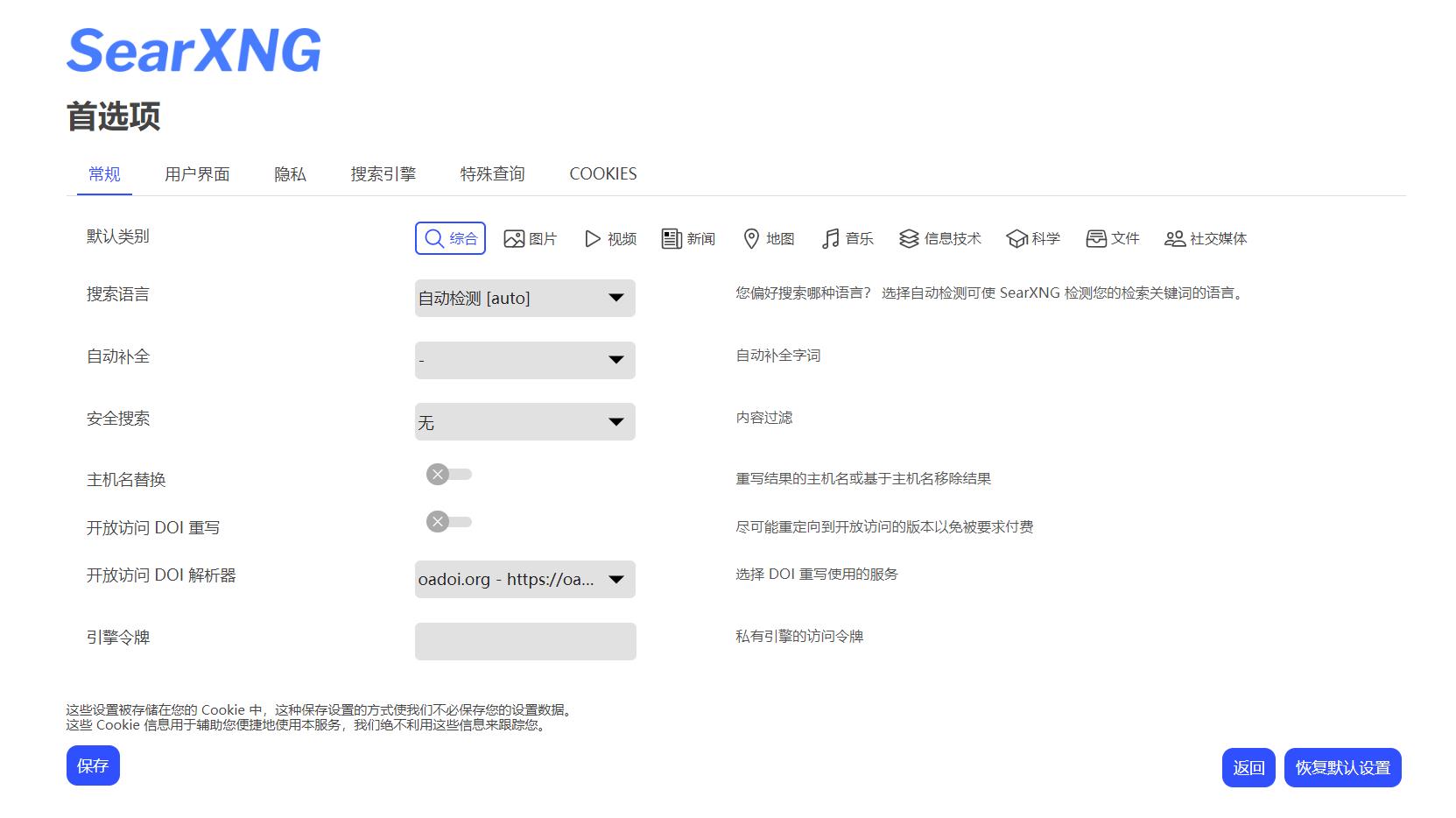Enable the 主机名替换 toggle
Screen dimensions: 1456x818
449,475
